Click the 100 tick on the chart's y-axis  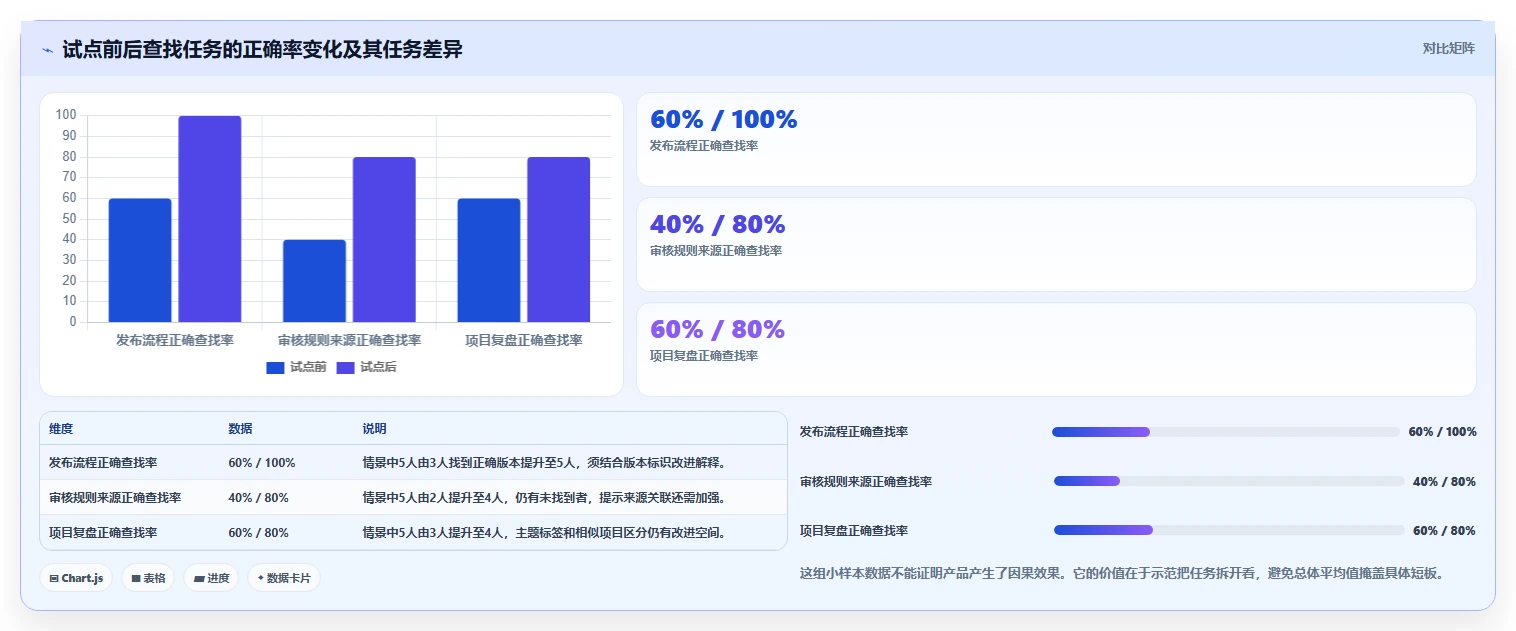pyautogui.click(x=66, y=115)
